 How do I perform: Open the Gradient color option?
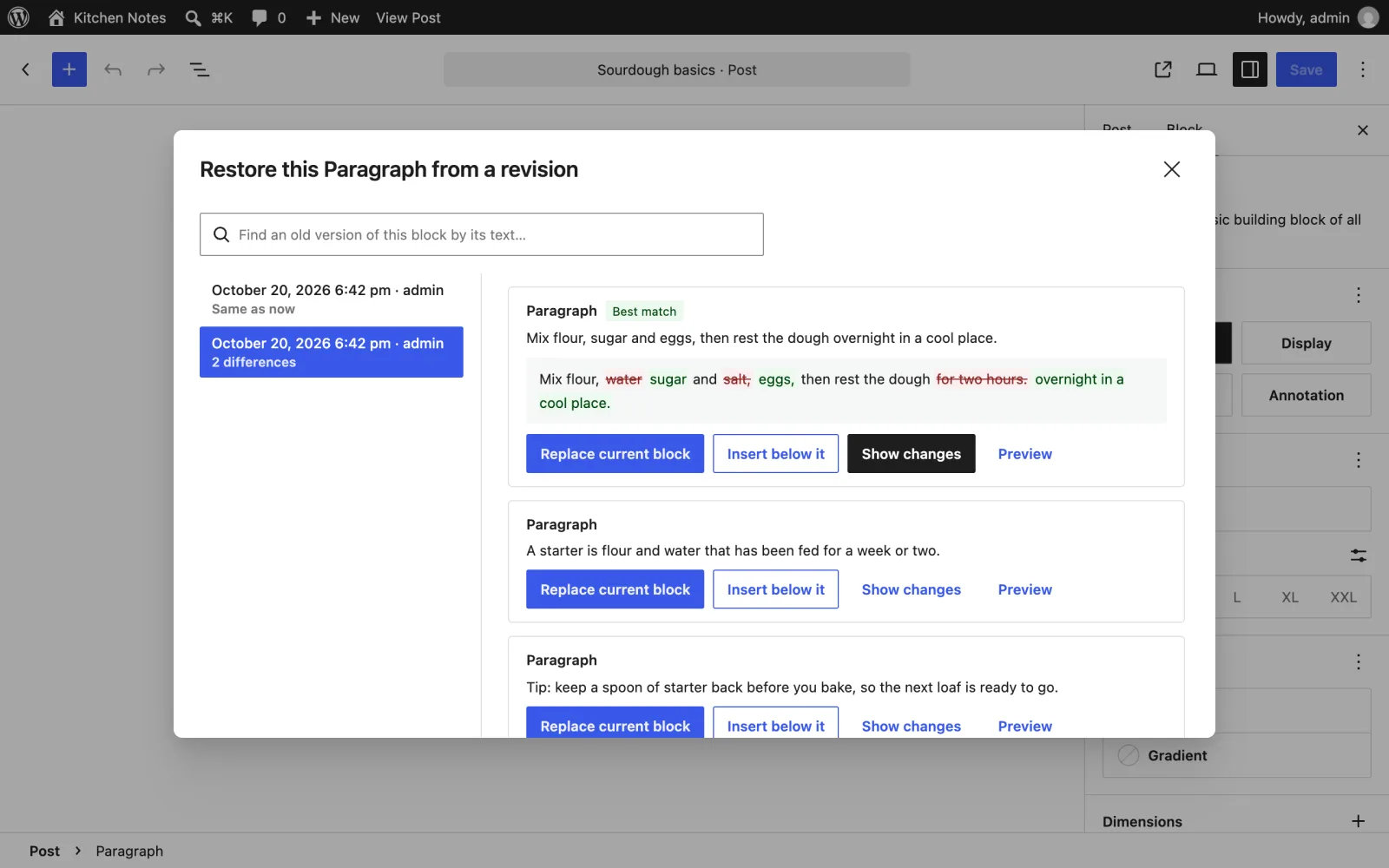[1237, 755]
